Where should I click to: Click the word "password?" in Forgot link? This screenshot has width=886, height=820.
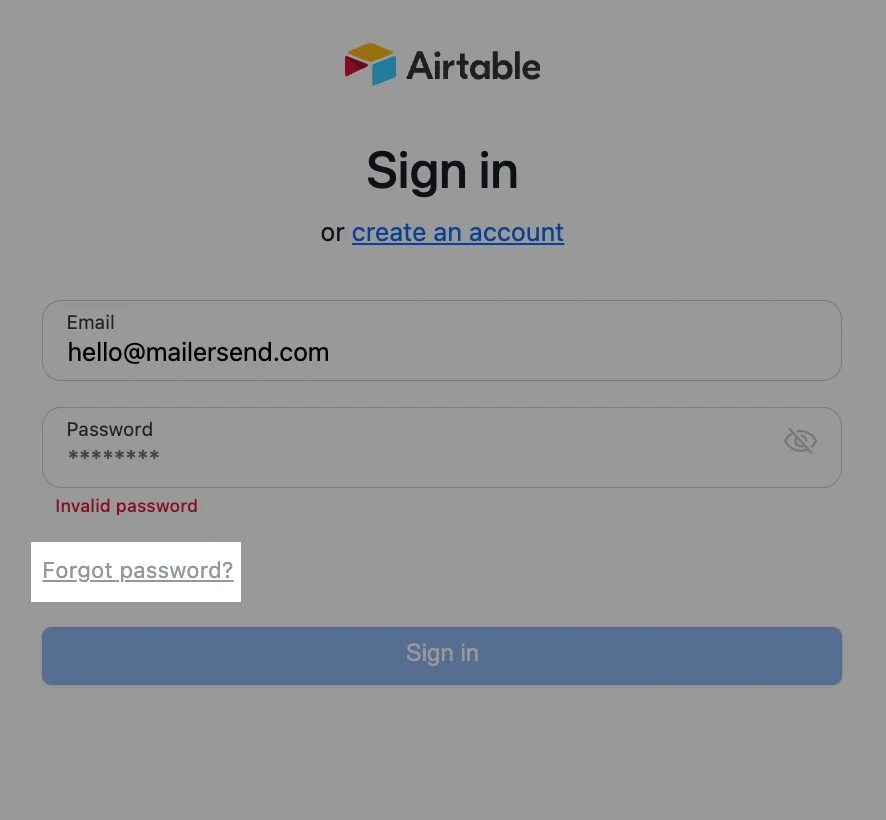pos(176,571)
